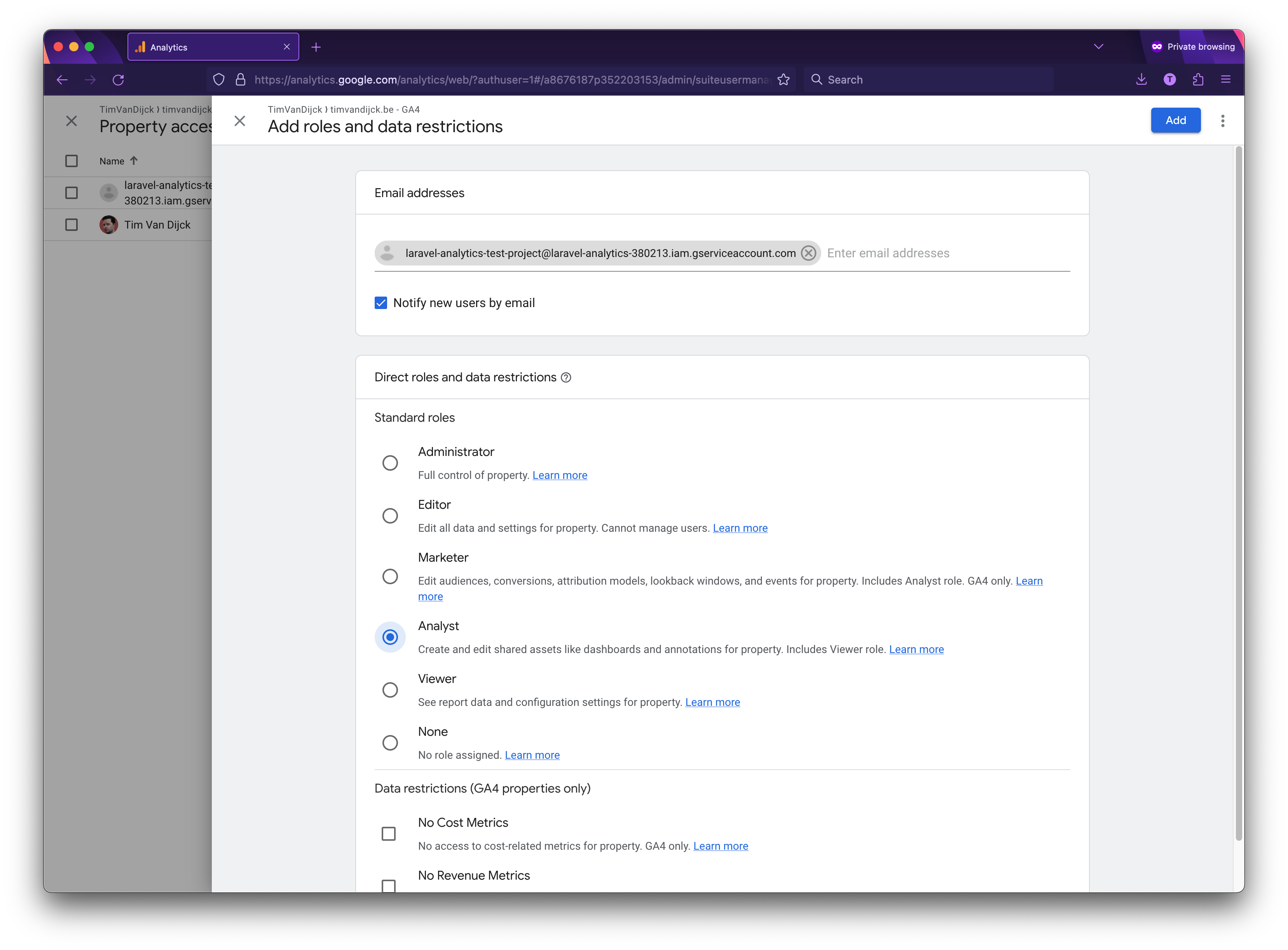The height and width of the screenshot is (950, 1288).
Task: Open the browser extensions icon
Action: 1199,79
